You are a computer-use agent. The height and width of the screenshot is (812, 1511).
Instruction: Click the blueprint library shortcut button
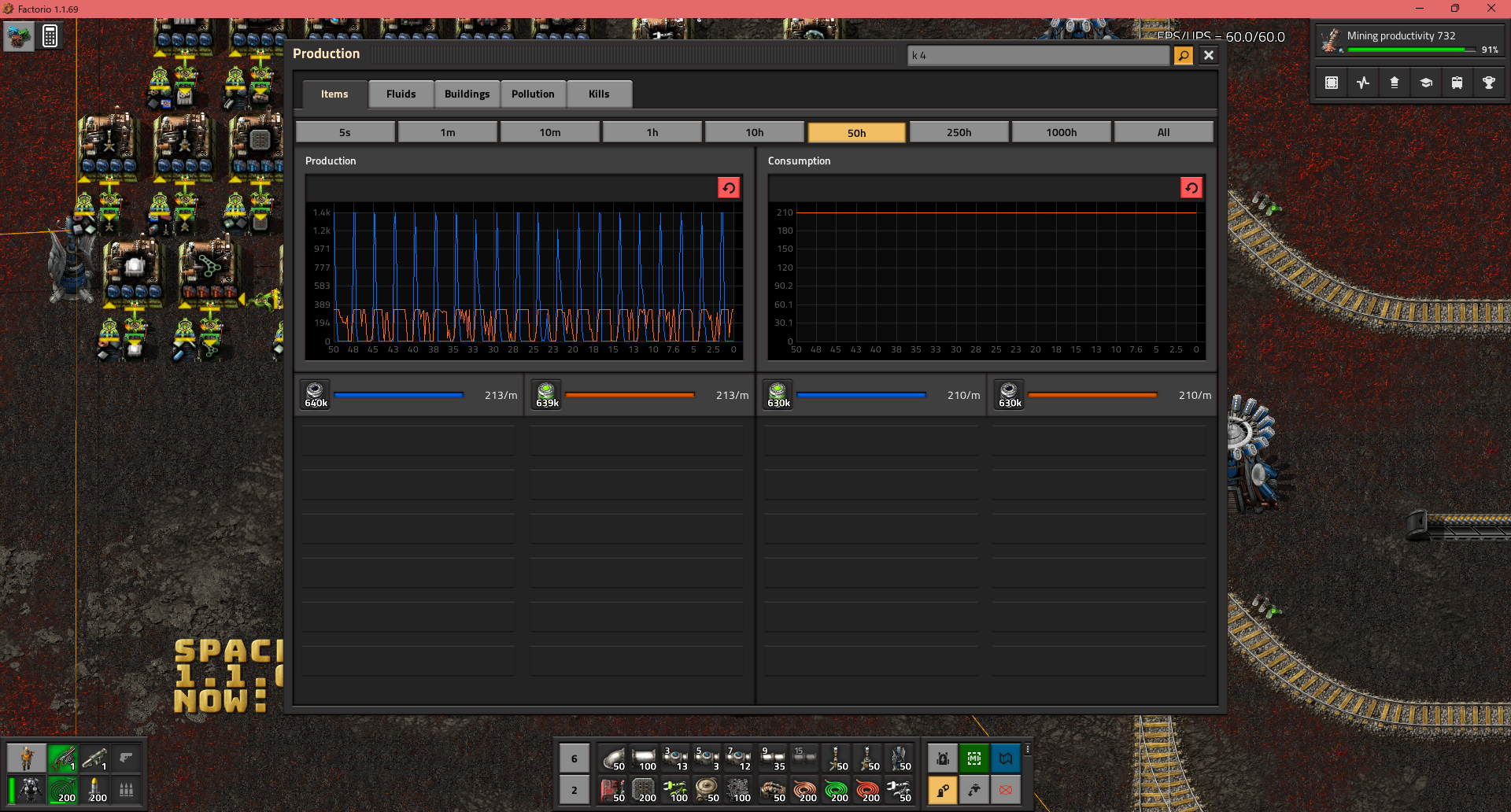[x=1332, y=83]
